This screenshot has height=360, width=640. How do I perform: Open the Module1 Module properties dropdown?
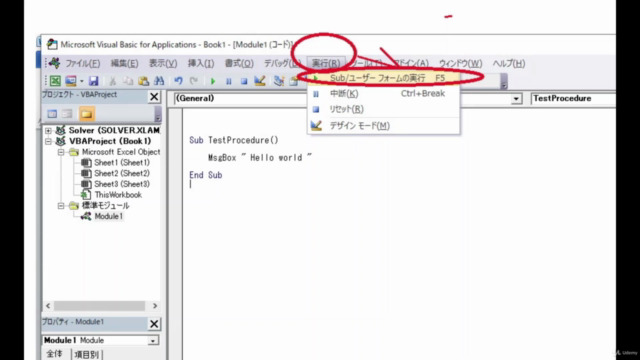pyautogui.click(x=153, y=340)
